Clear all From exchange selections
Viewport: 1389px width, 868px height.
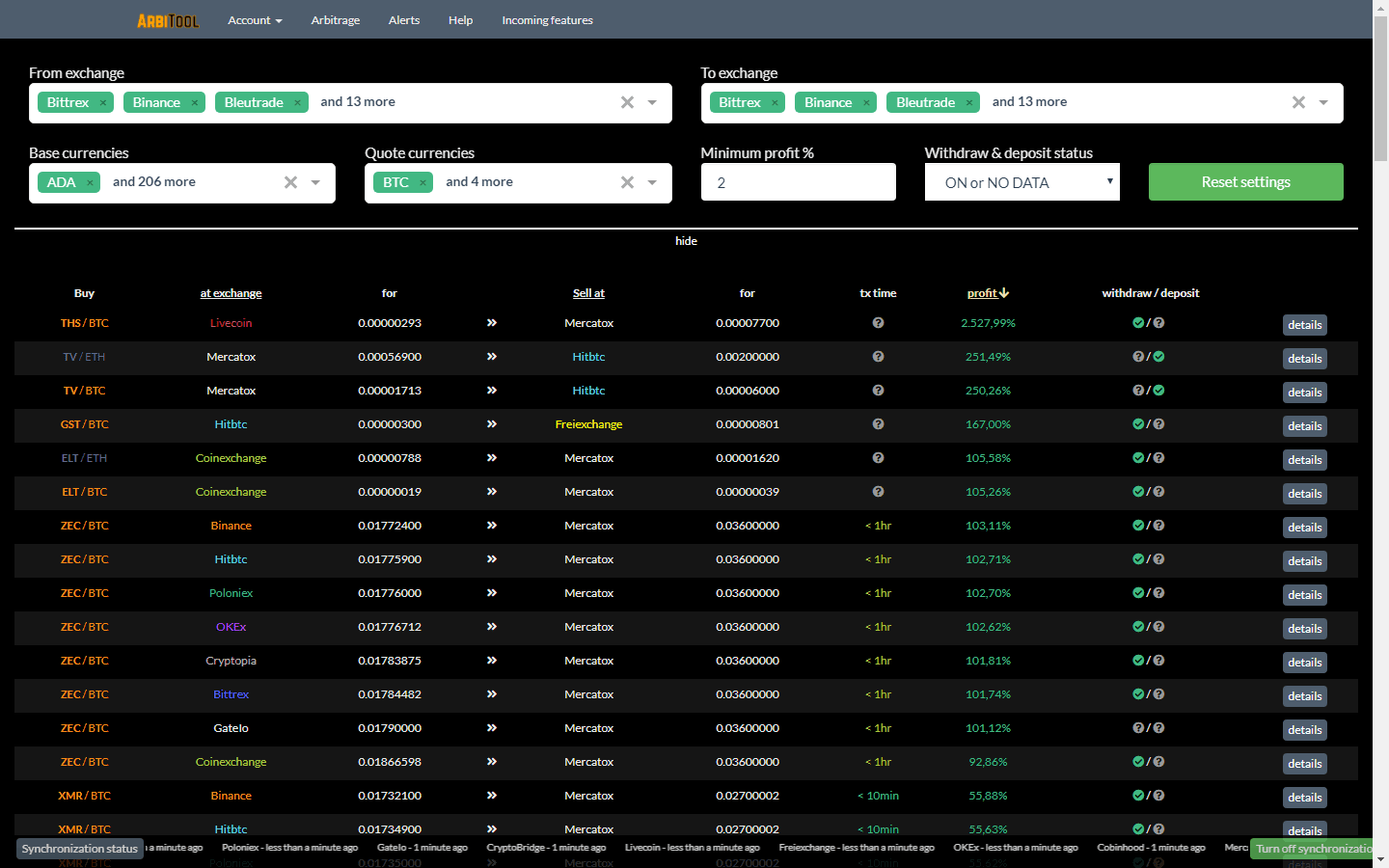[627, 102]
